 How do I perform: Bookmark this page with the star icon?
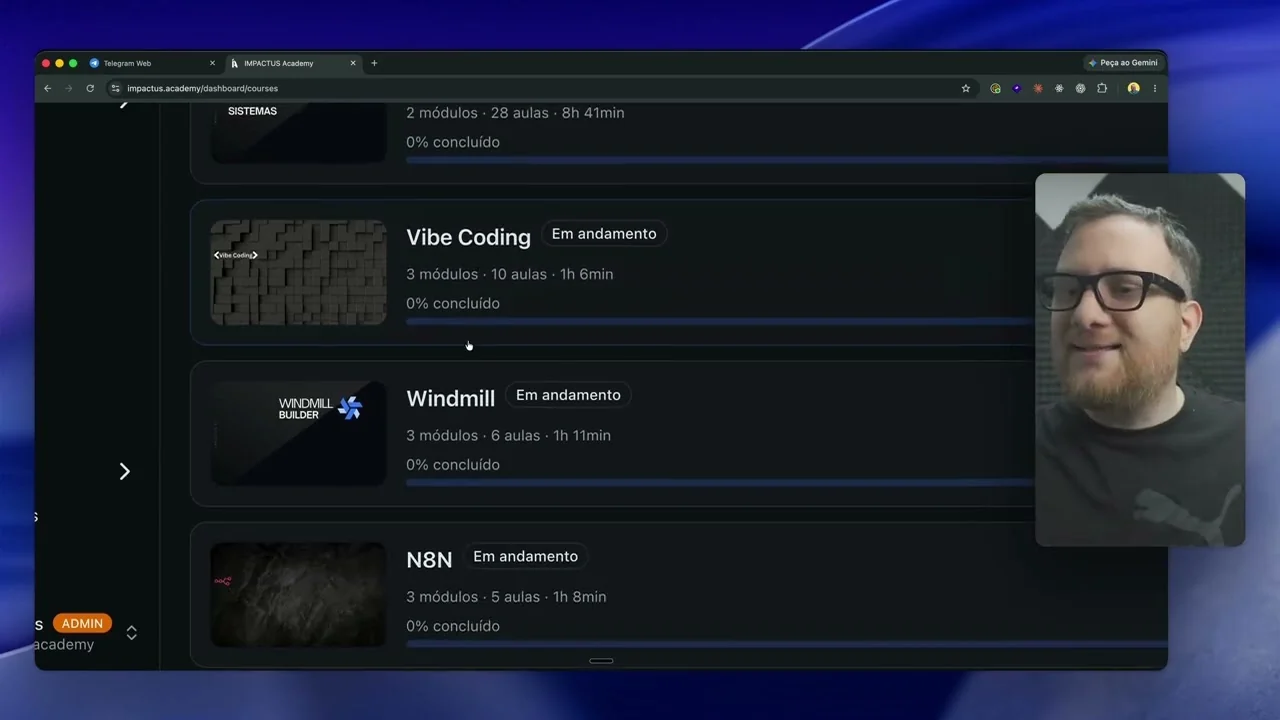pyautogui.click(x=966, y=88)
